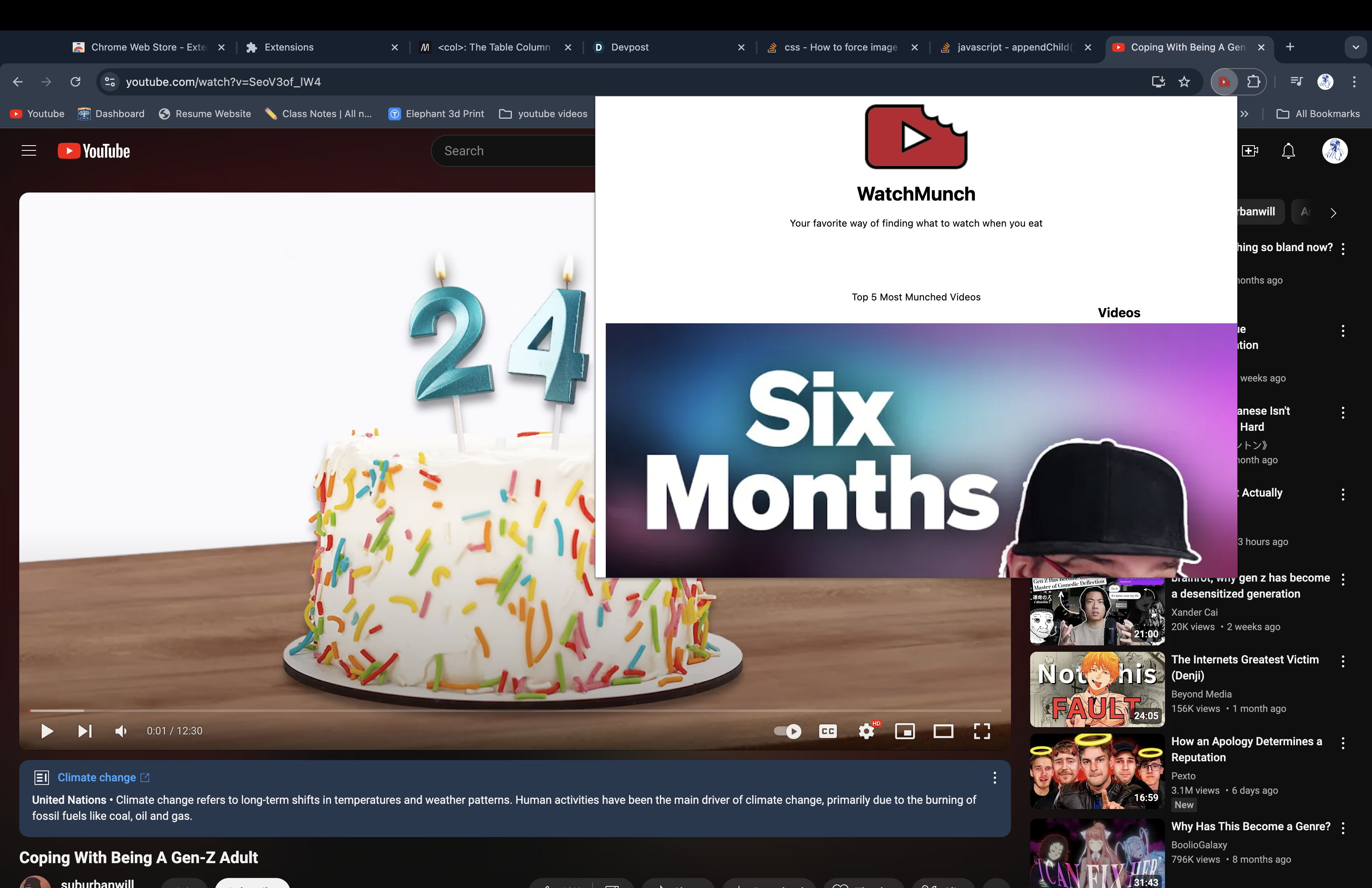The height and width of the screenshot is (888, 1372).
Task: Bookmark this page with star
Action: click(x=1184, y=82)
